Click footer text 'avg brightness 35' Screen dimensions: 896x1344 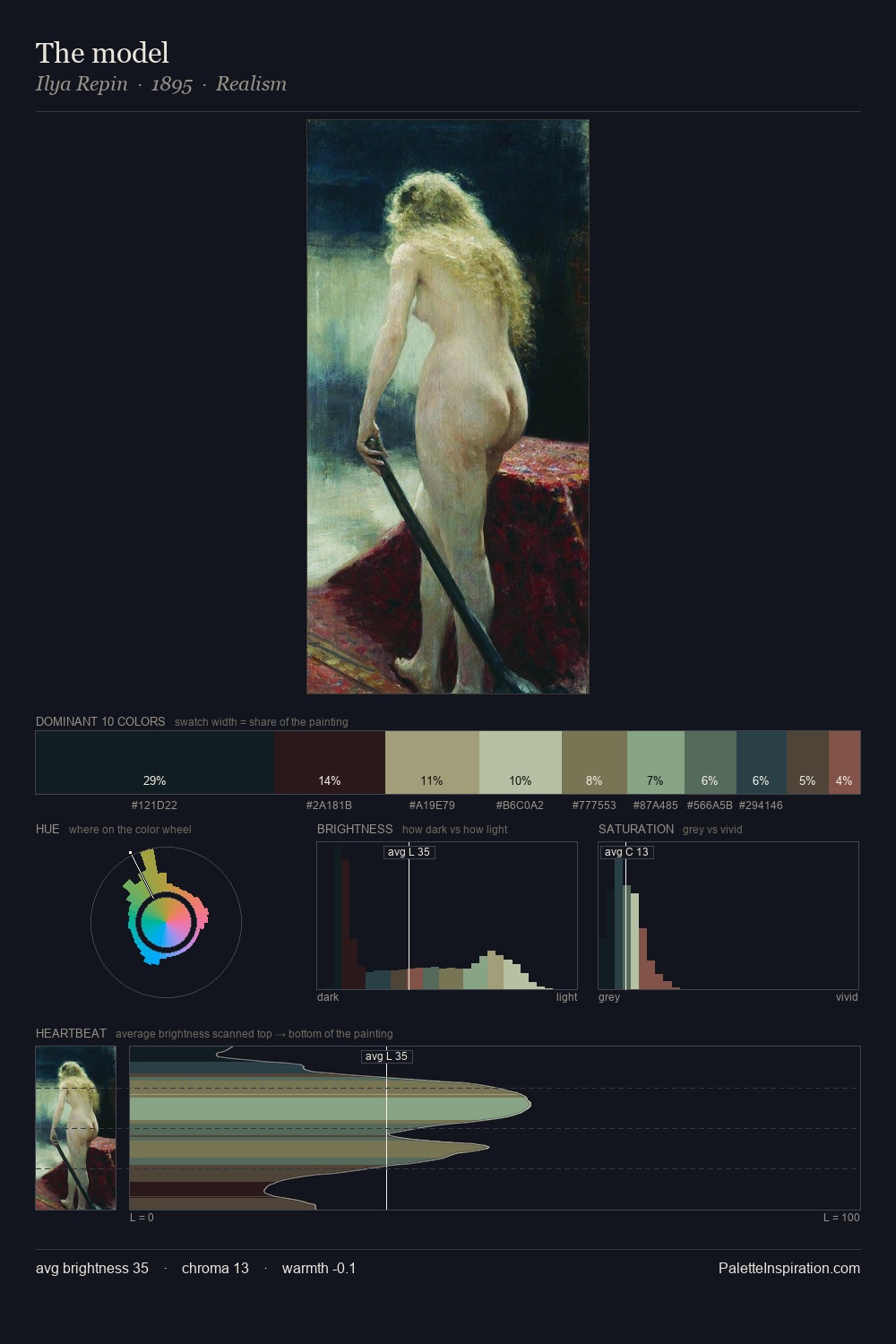92,1268
